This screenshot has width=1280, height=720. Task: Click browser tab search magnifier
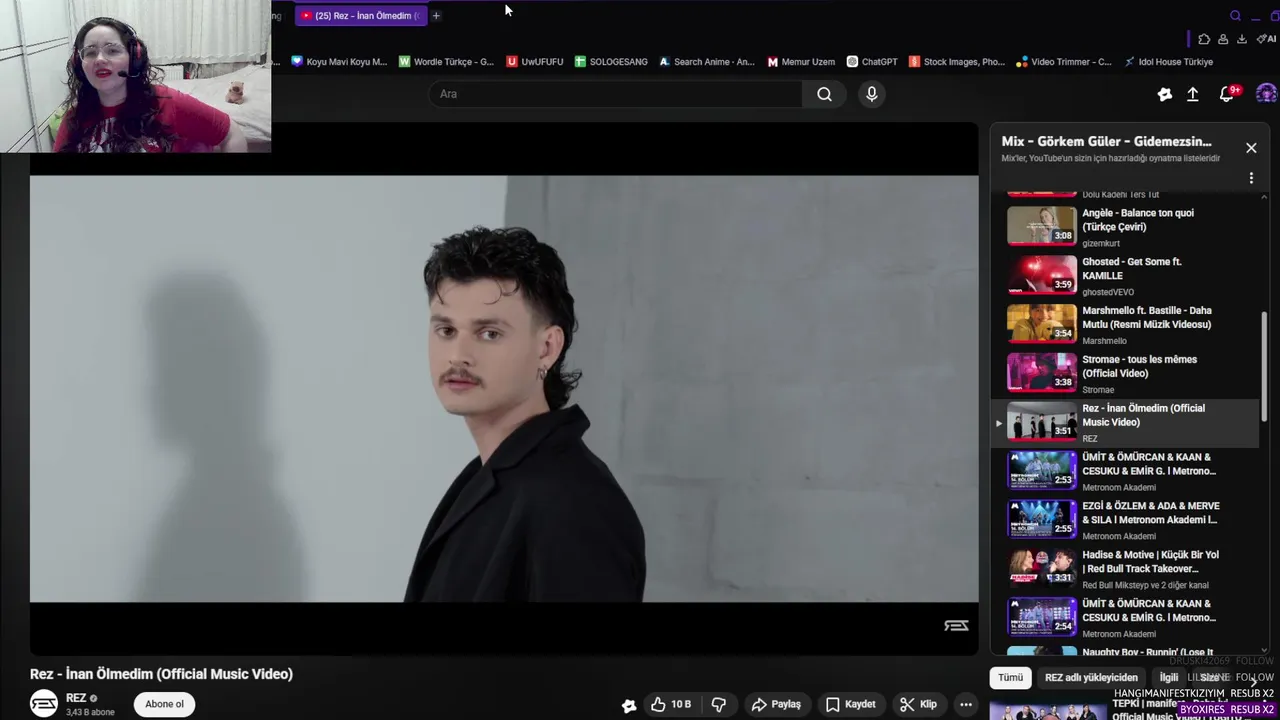coord(1236,15)
